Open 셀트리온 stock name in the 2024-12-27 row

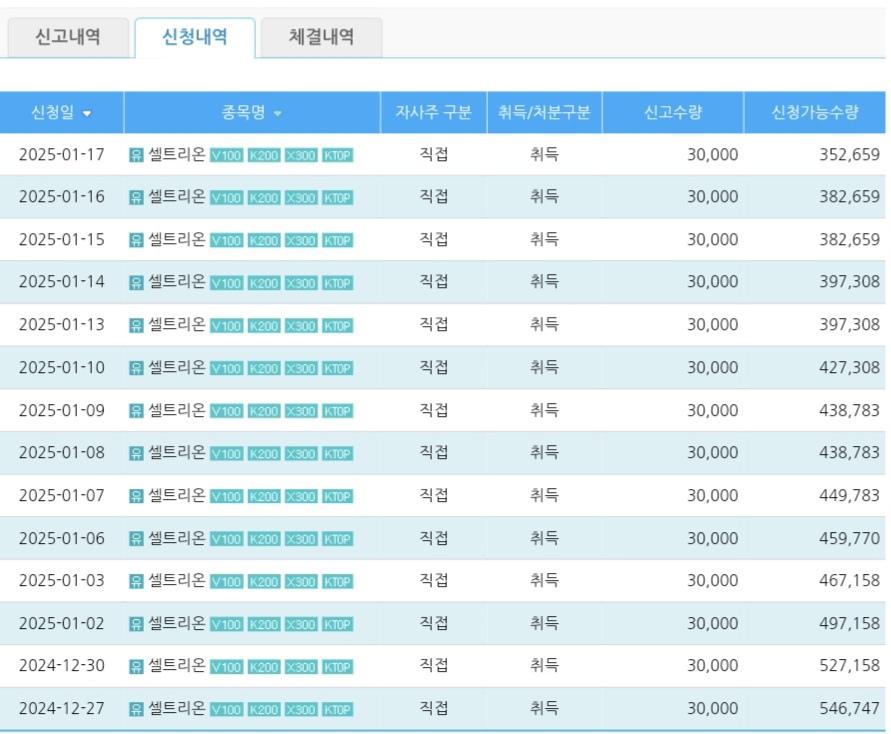(177, 708)
